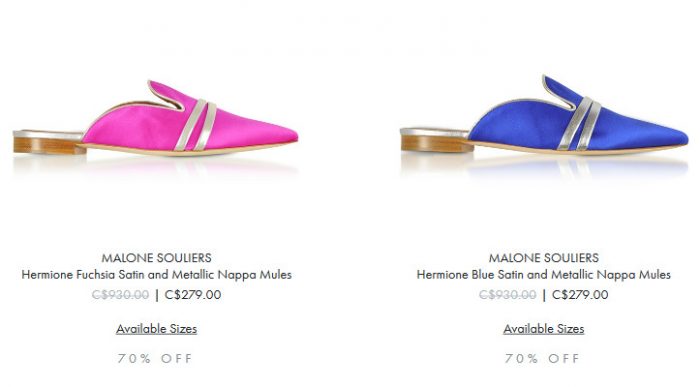Click the C$279.00 sale price under fuchsia mules
The height and width of the screenshot is (387, 700).
[193, 295]
